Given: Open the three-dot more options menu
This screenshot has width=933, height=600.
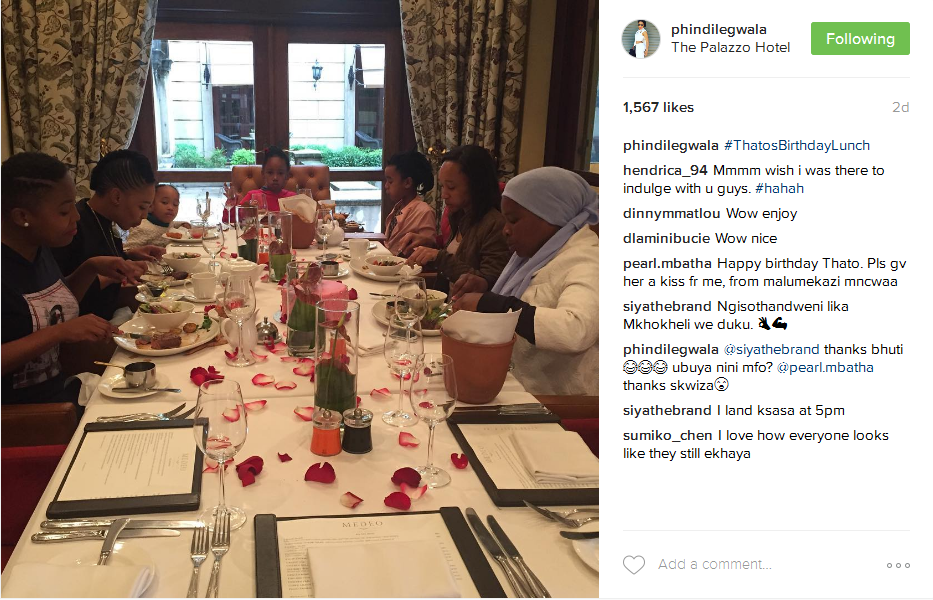Looking at the screenshot, I should 898,565.
